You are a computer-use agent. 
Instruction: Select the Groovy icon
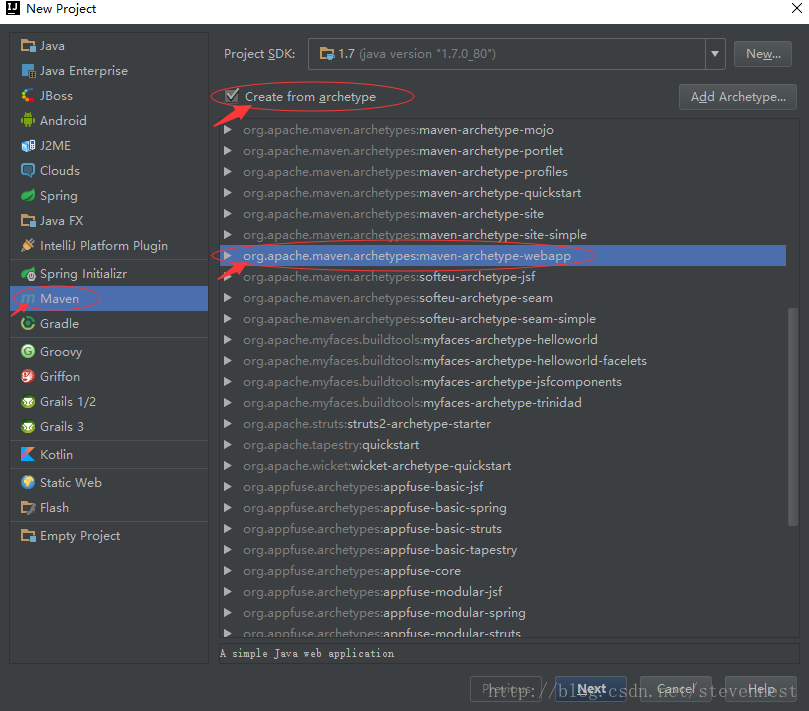[28, 351]
